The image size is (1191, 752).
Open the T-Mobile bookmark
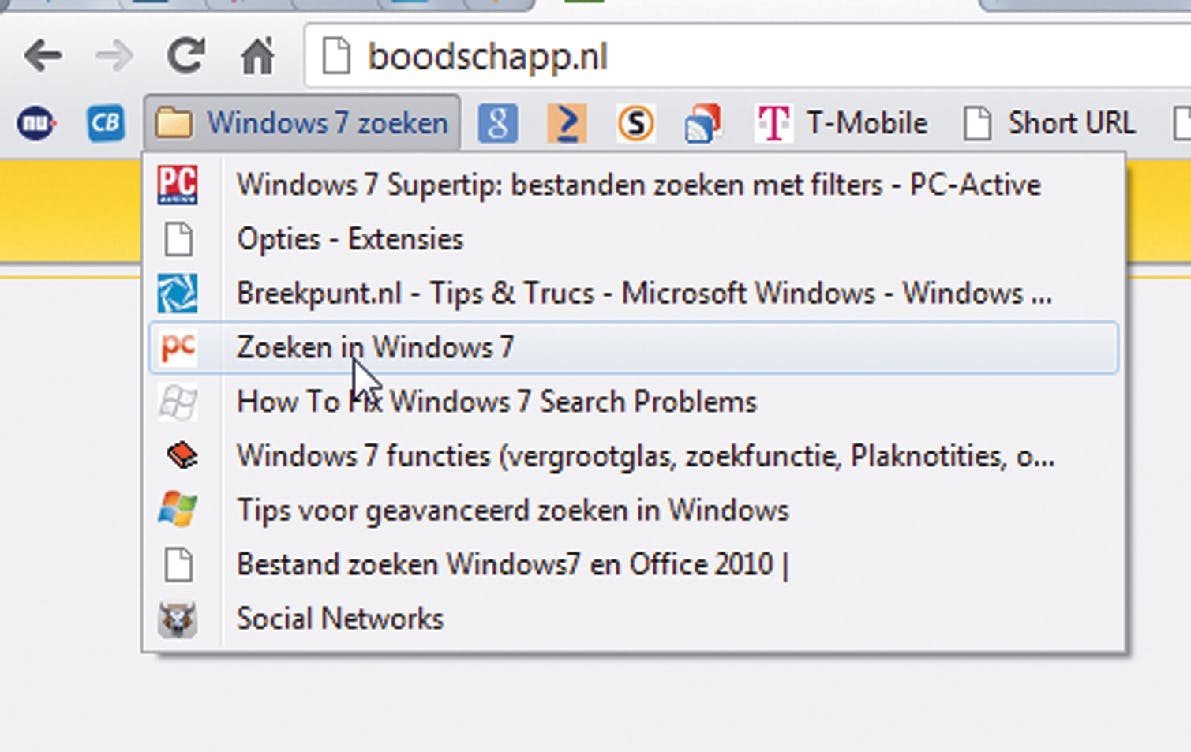coord(841,124)
